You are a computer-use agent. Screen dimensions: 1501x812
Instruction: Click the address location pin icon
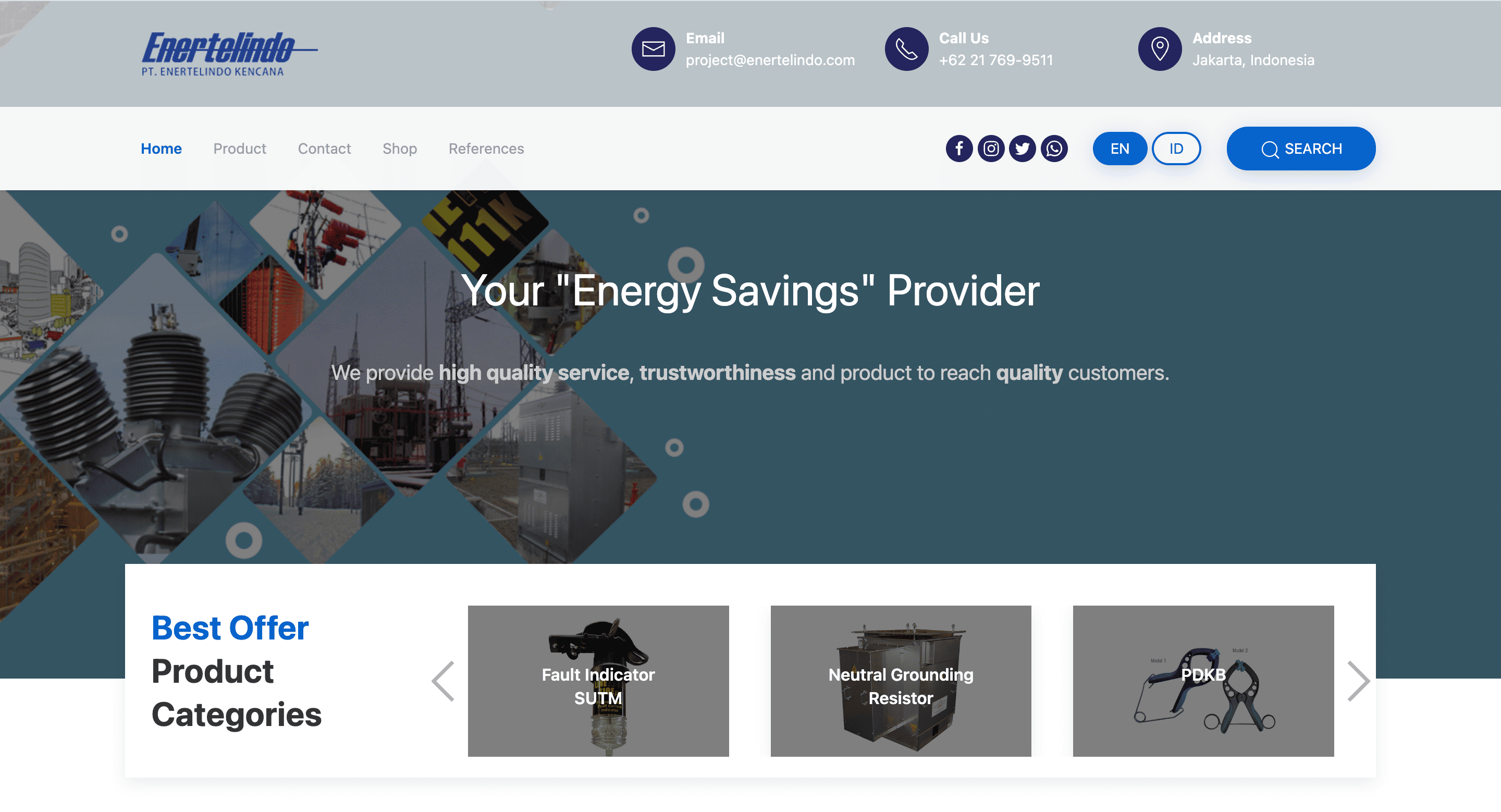pyautogui.click(x=1160, y=49)
